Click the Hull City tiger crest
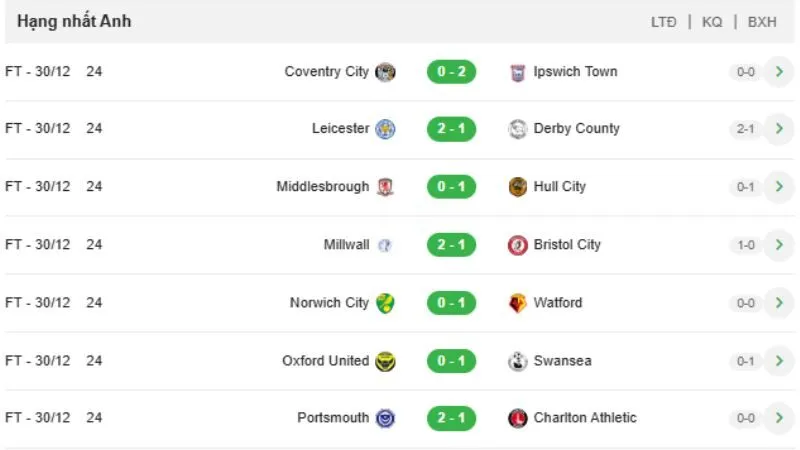 (x=518, y=187)
